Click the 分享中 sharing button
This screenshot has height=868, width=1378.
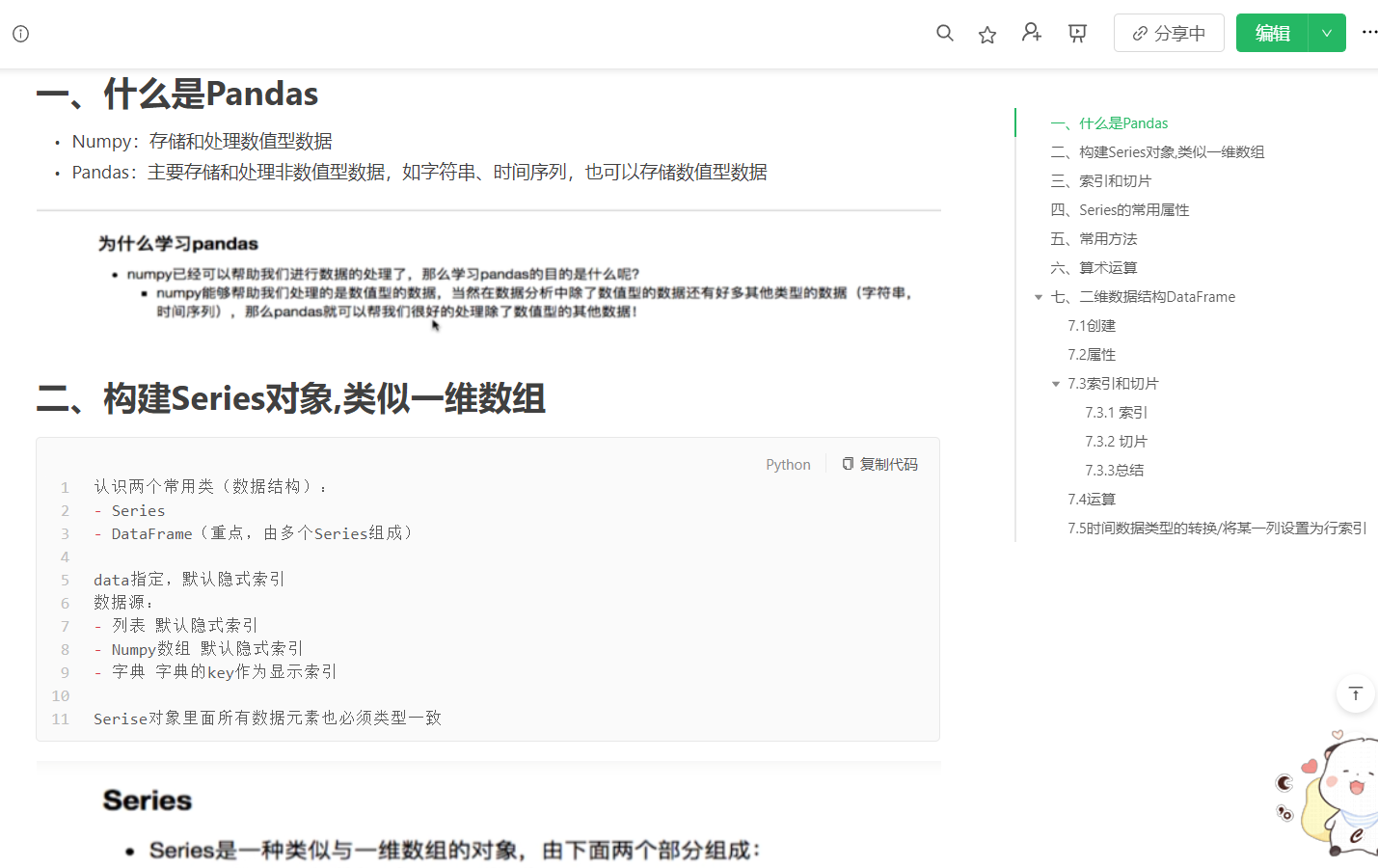point(1169,32)
